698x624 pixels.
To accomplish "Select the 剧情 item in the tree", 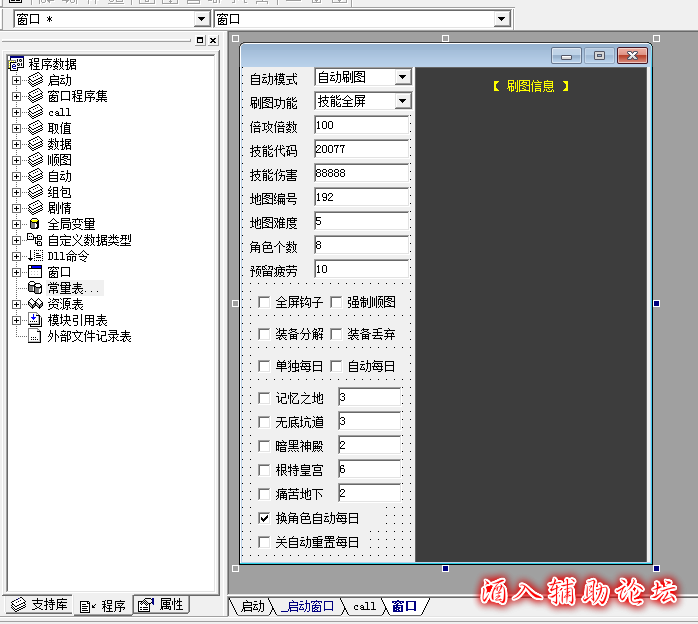I will pos(59,208).
